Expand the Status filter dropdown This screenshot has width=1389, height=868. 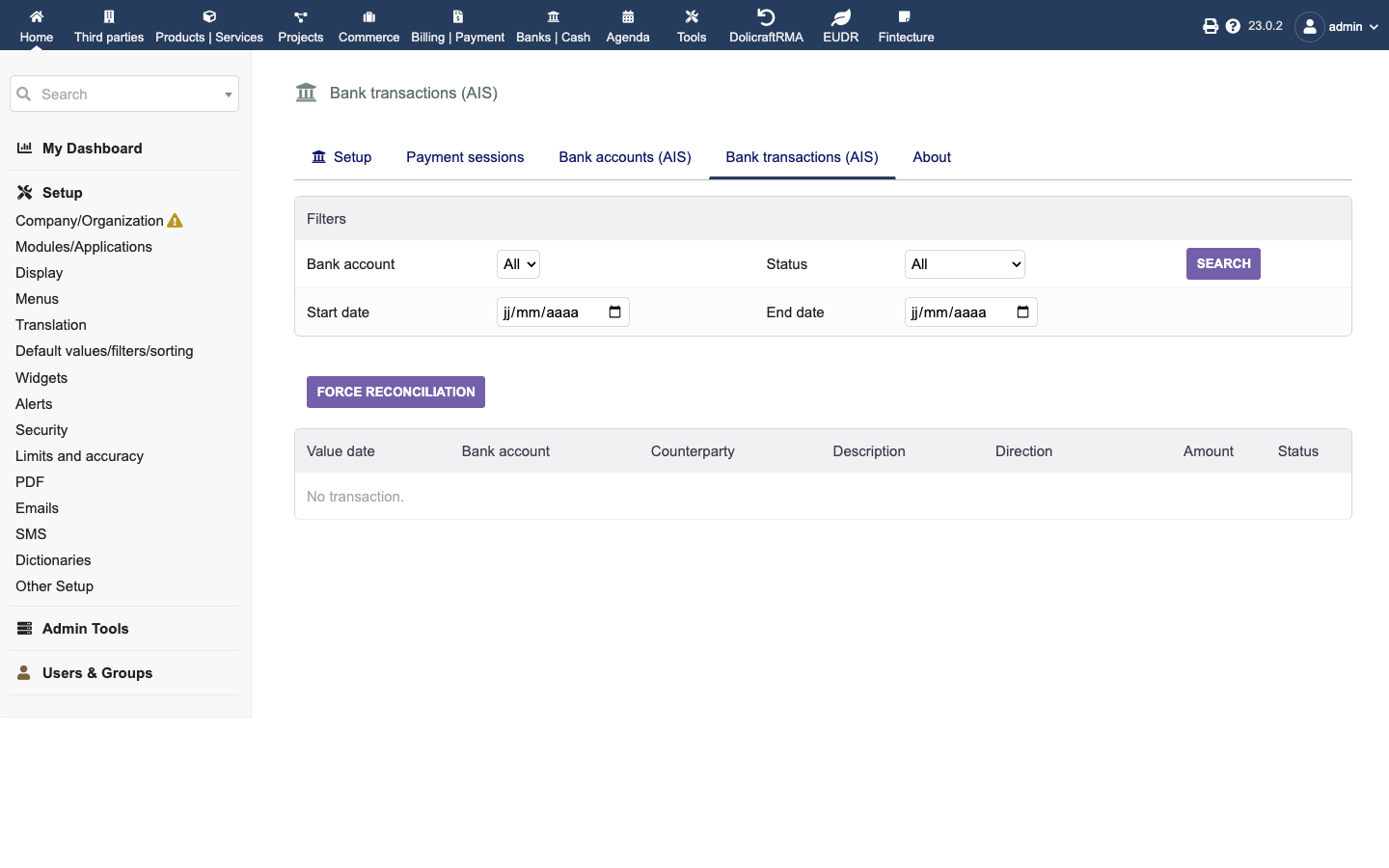tap(965, 264)
